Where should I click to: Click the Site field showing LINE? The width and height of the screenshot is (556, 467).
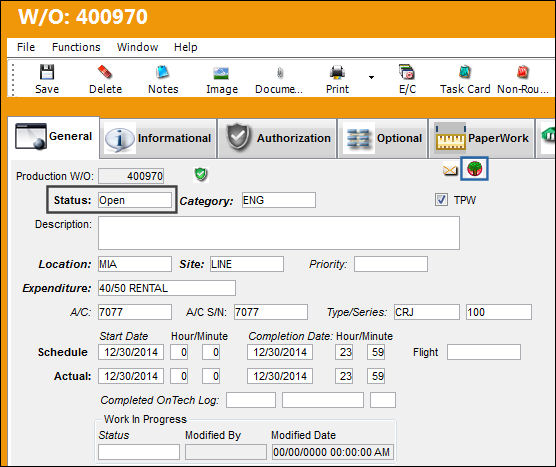pyautogui.click(x=247, y=264)
